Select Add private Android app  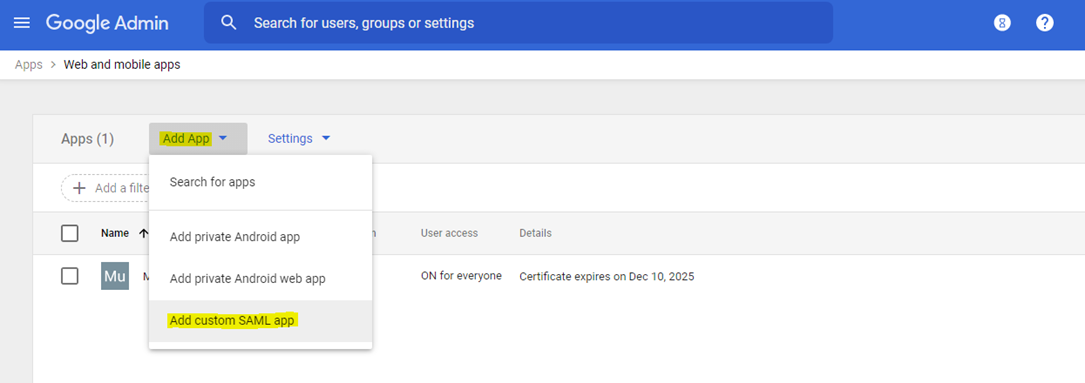[x=260, y=237]
